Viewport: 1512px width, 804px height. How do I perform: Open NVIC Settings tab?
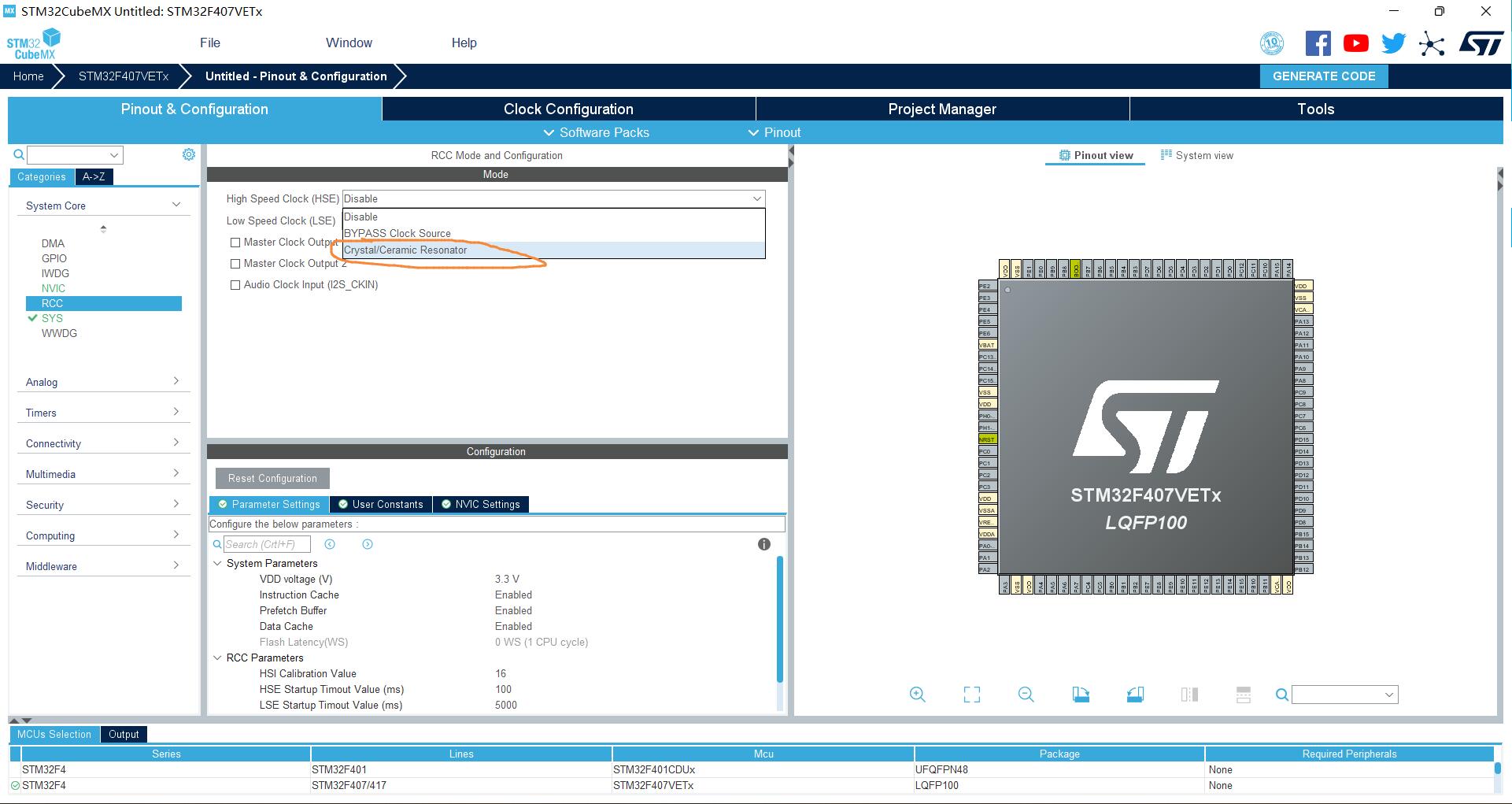(x=481, y=504)
